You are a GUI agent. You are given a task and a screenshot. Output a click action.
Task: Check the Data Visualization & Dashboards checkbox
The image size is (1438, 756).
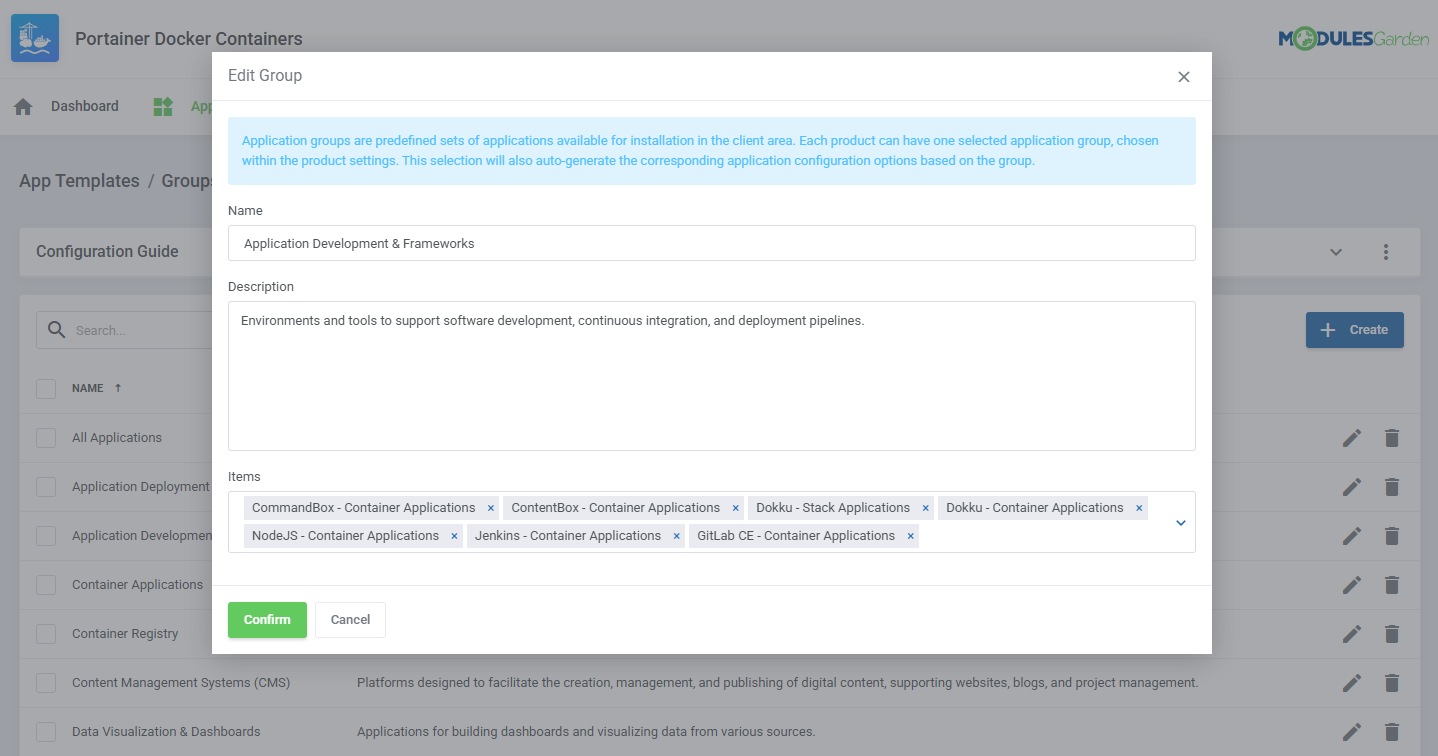(45, 731)
